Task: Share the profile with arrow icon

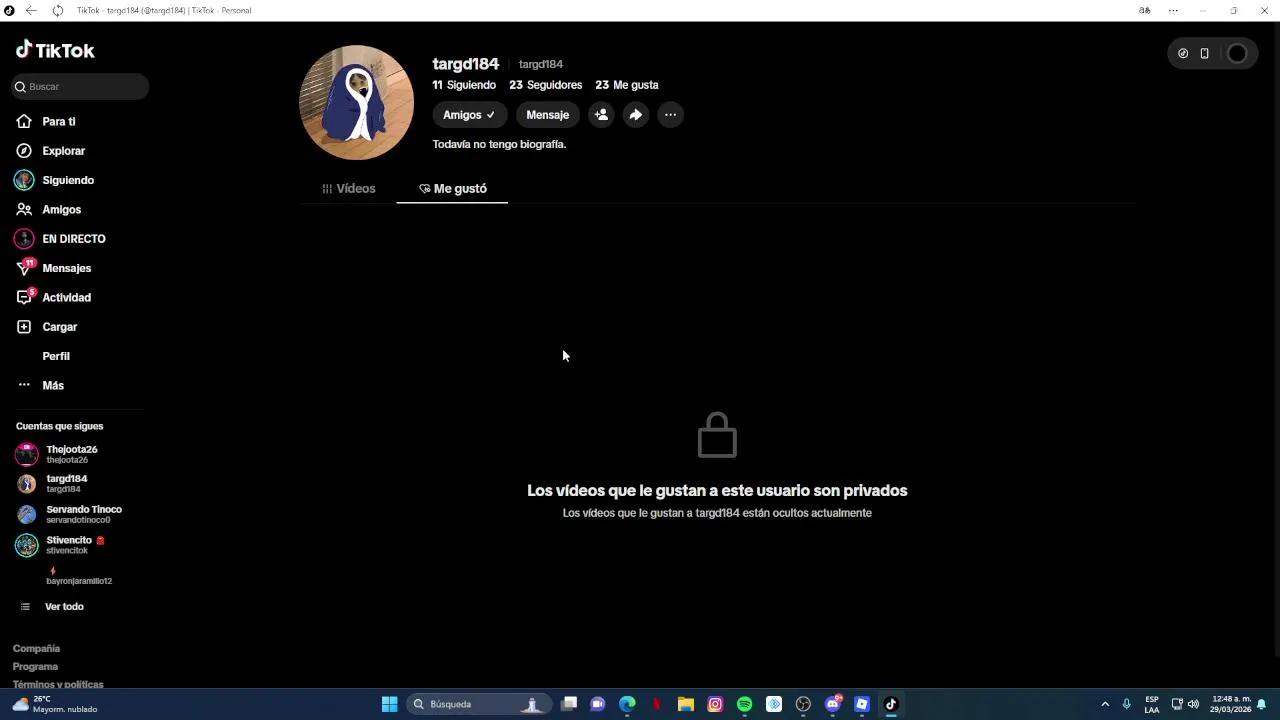Action: click(635, 115)
